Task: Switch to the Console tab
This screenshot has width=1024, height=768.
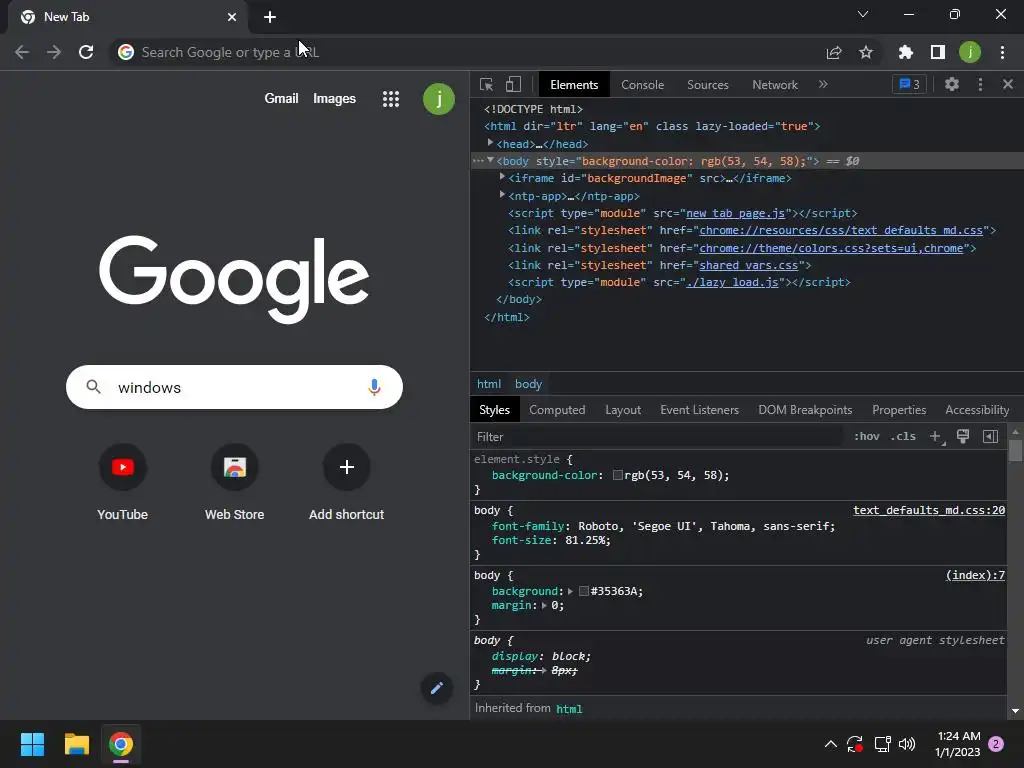Action: pos(643,85)
